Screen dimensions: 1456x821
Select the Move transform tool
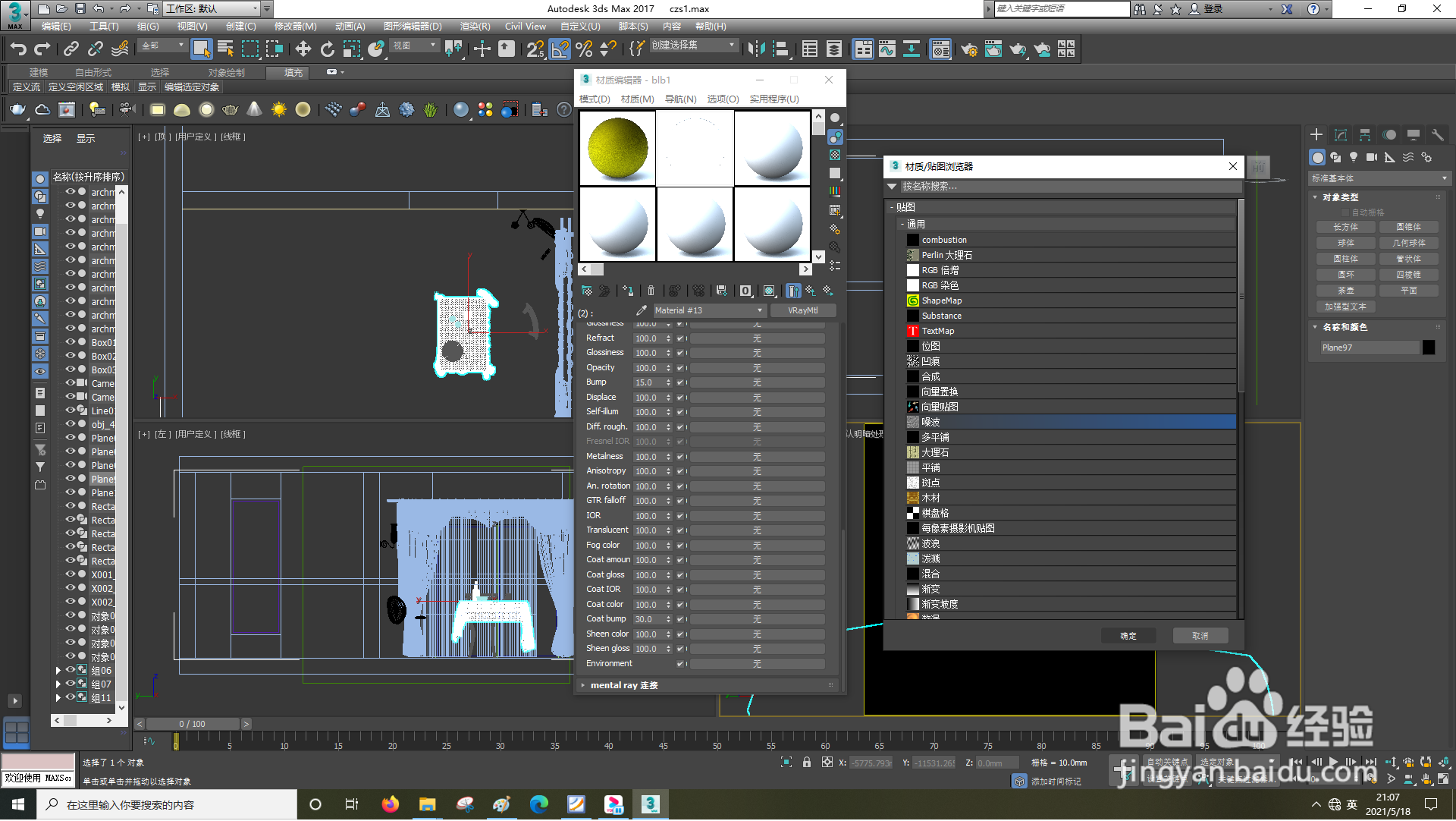click(x=303, y=49)
